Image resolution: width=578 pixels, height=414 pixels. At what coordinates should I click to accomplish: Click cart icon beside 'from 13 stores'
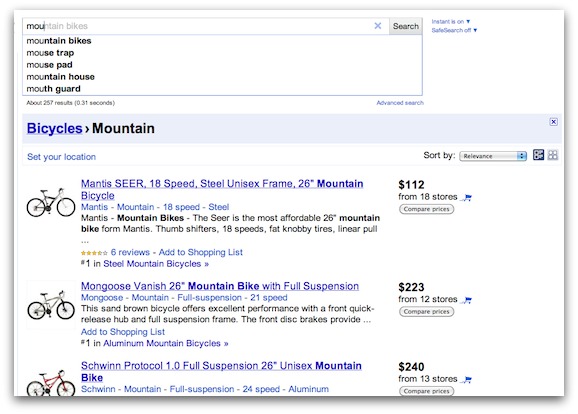pos(467,379)
